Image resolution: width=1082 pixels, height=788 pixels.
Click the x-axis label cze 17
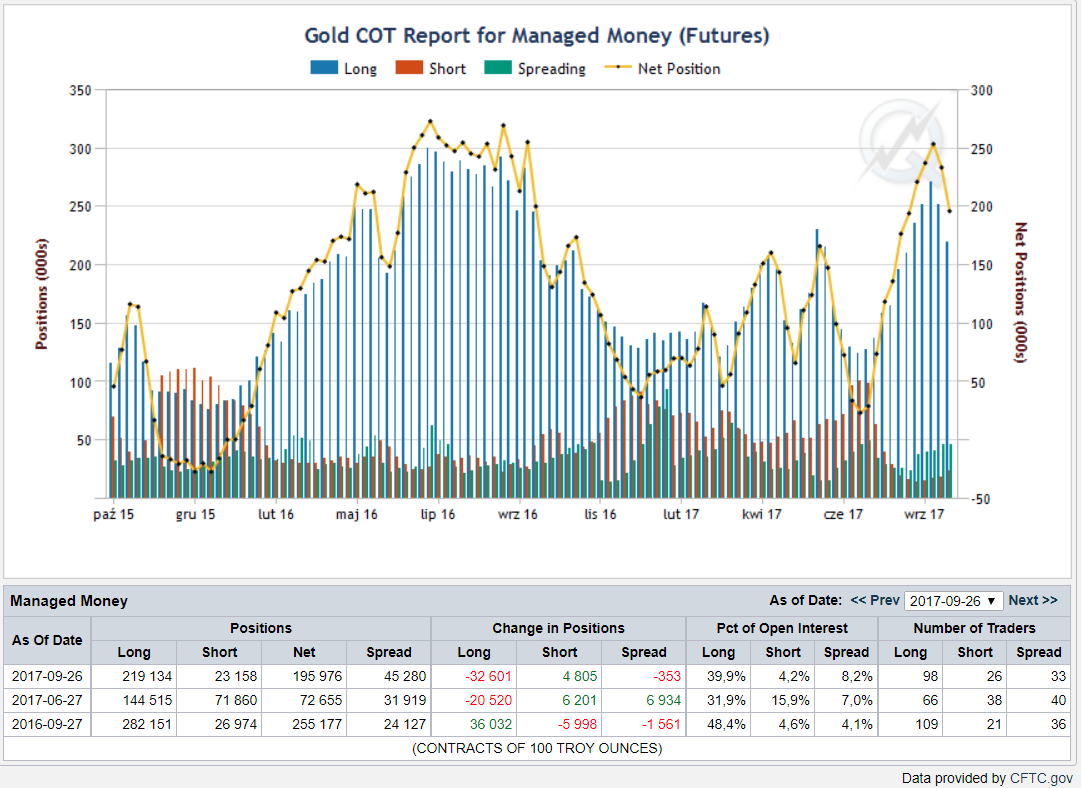click(843, 515)
